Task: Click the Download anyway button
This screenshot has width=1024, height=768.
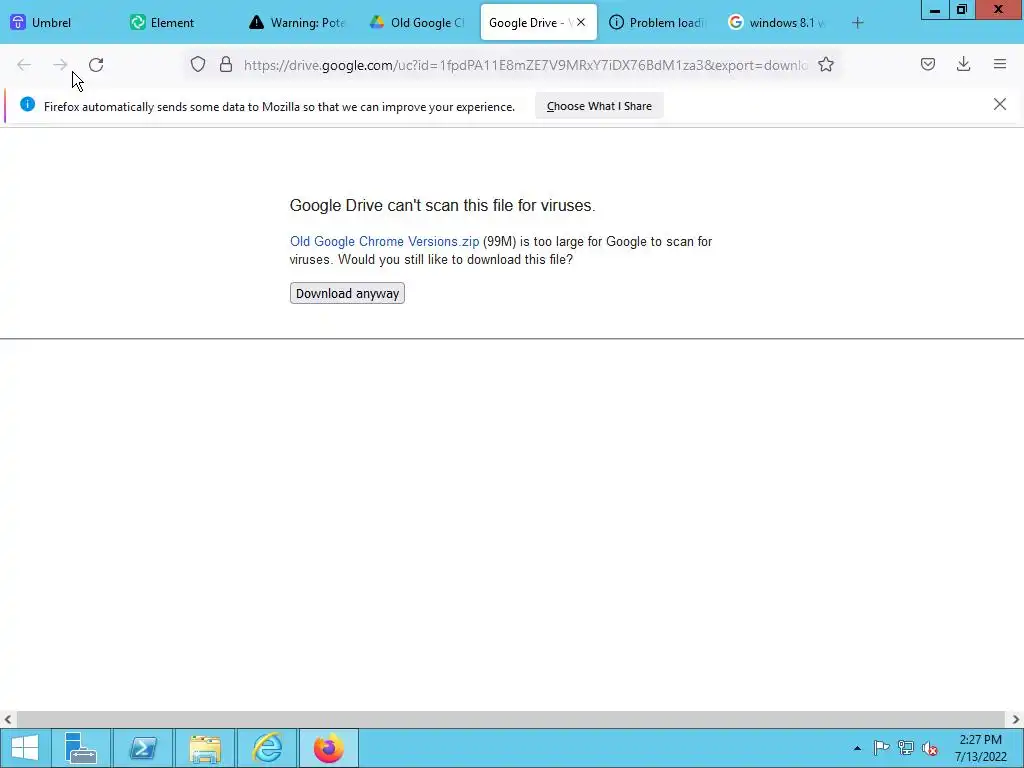Action: tap(347, 293)
